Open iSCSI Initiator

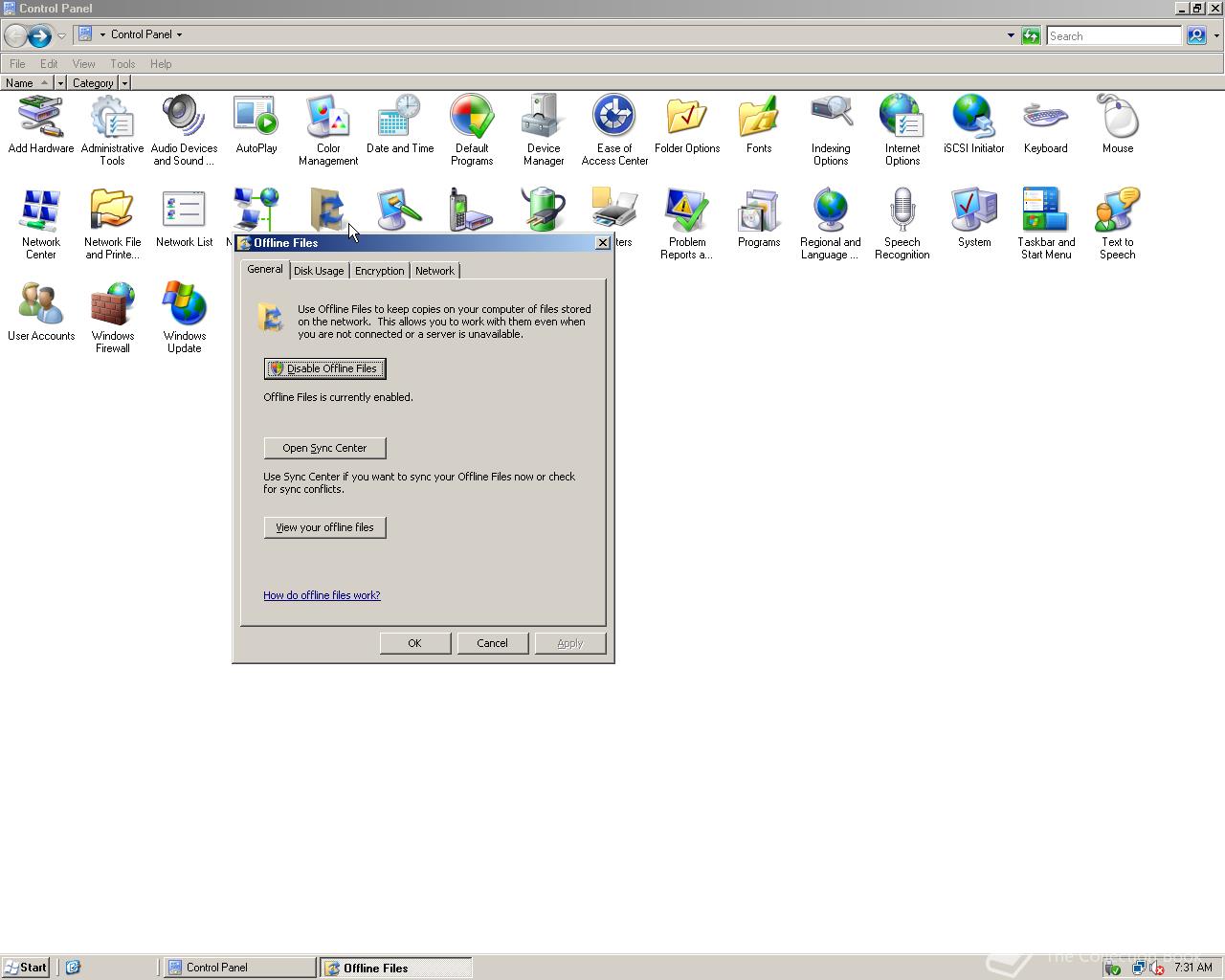(x=974, y=125)
